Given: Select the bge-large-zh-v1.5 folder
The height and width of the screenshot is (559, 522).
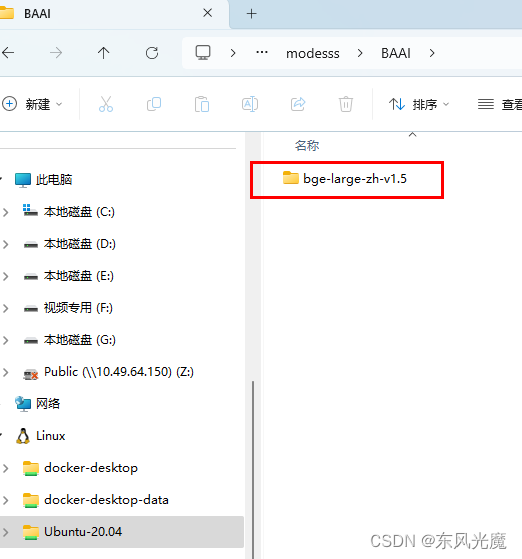Looking at the screenshot, I should click(344, 178).
